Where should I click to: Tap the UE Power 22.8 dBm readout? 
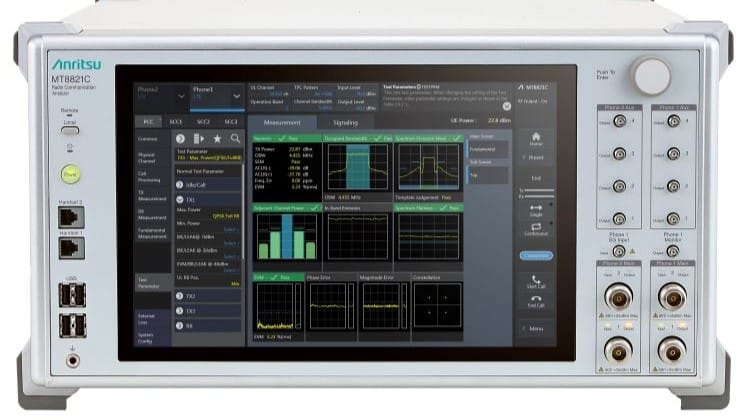[x=481, y=121]
